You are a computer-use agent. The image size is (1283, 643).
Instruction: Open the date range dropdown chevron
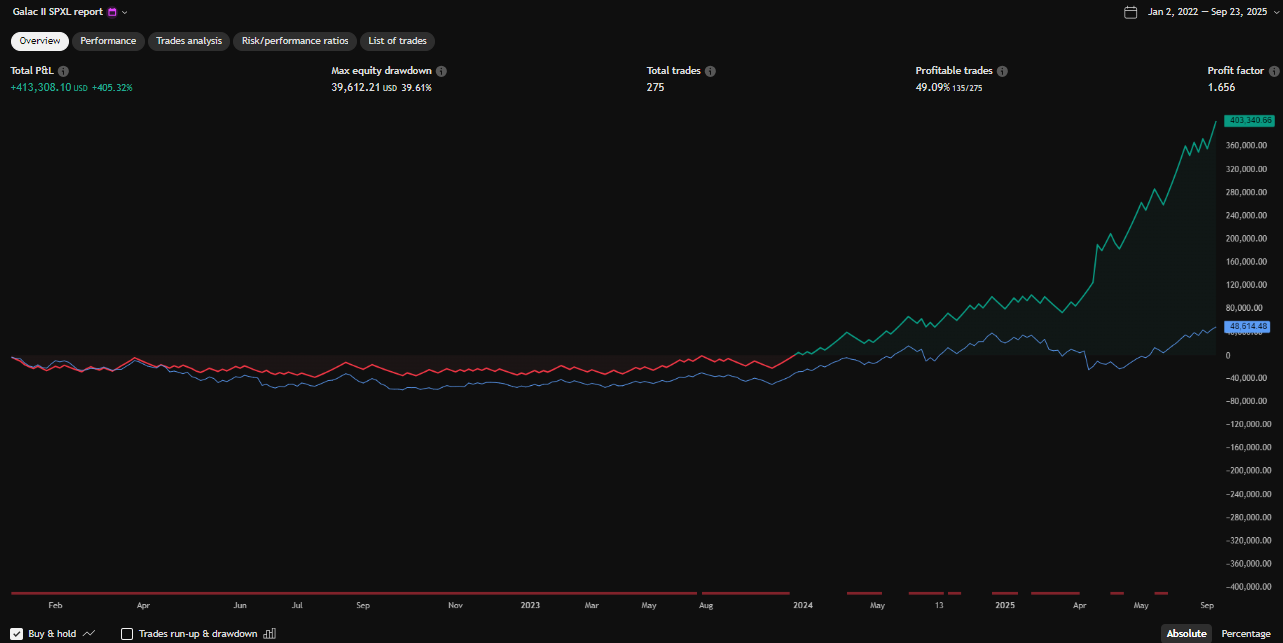coord(1276,12)
